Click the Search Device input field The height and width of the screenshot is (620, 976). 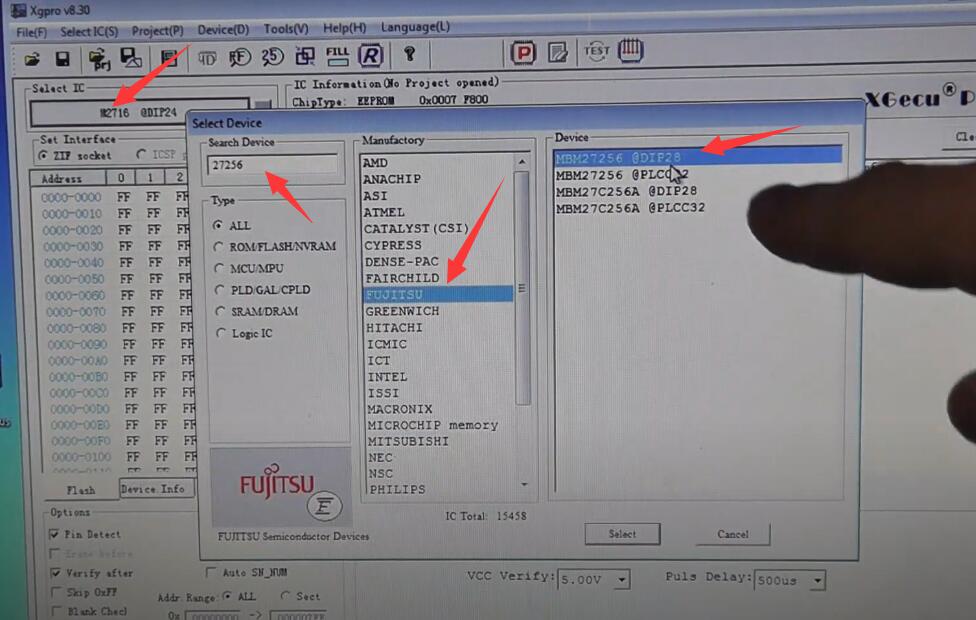[273, 165]
